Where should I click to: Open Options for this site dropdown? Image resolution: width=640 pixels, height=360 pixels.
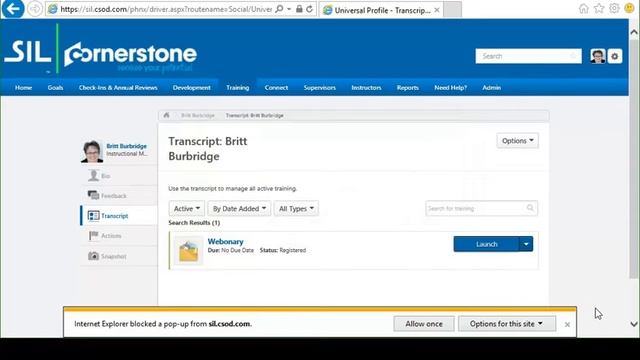pos(507,324)
